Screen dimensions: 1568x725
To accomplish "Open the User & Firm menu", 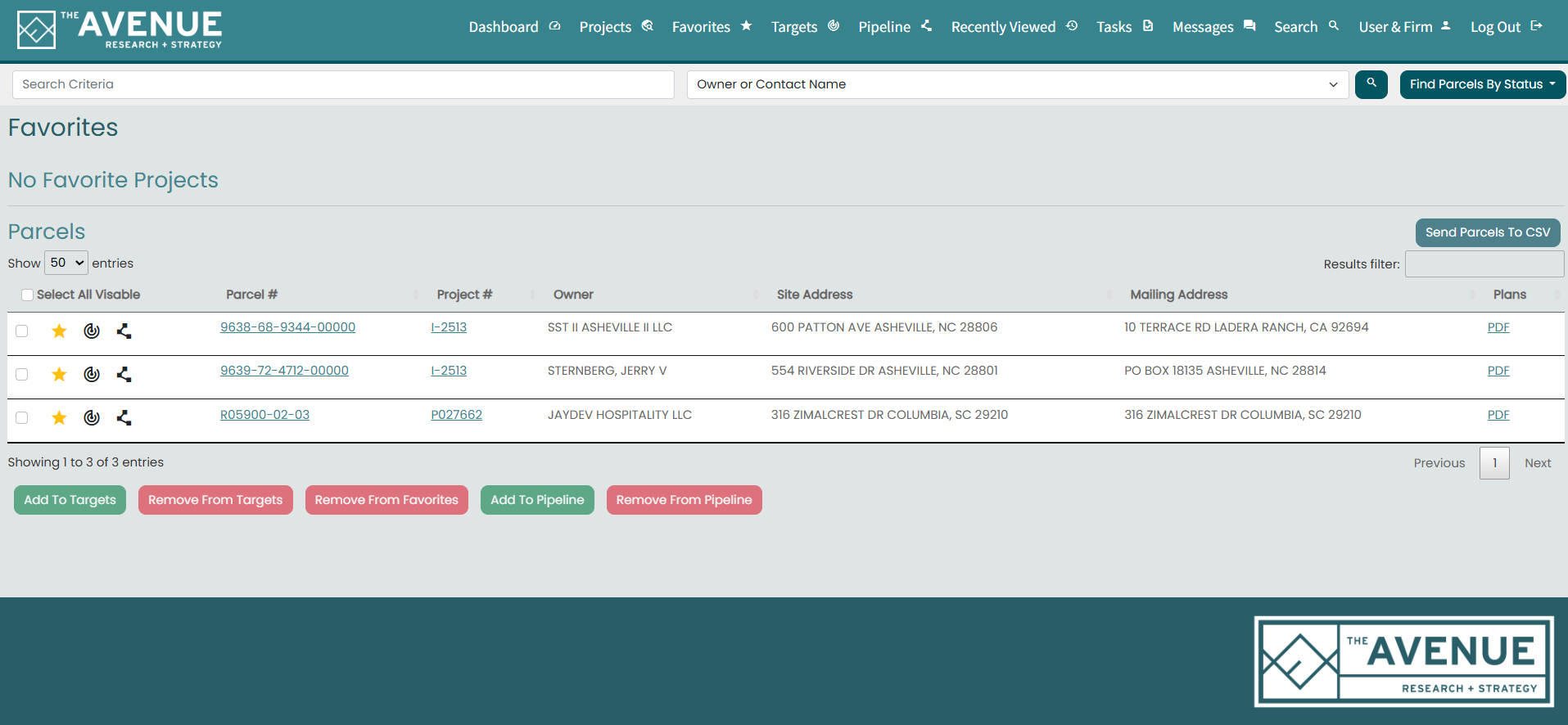I will (1404, 27).
